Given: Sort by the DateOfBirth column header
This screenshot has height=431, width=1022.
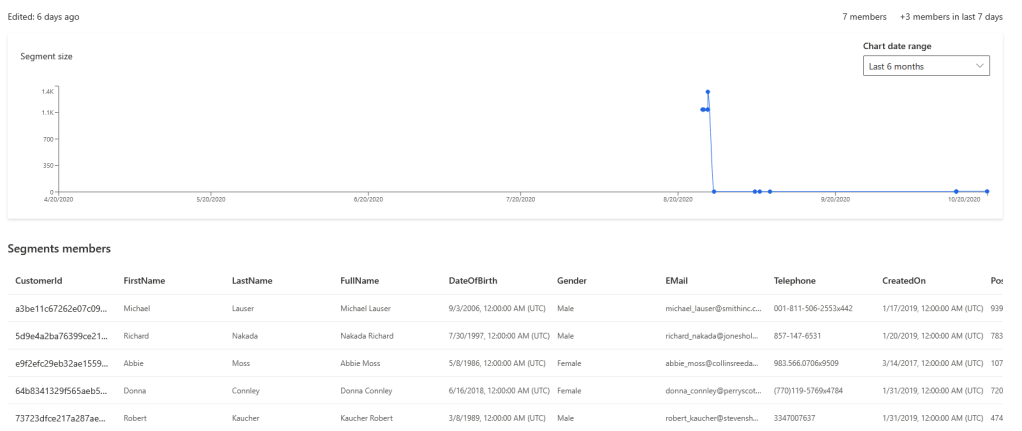Looking at the screenshot, I should pos(474,281).
